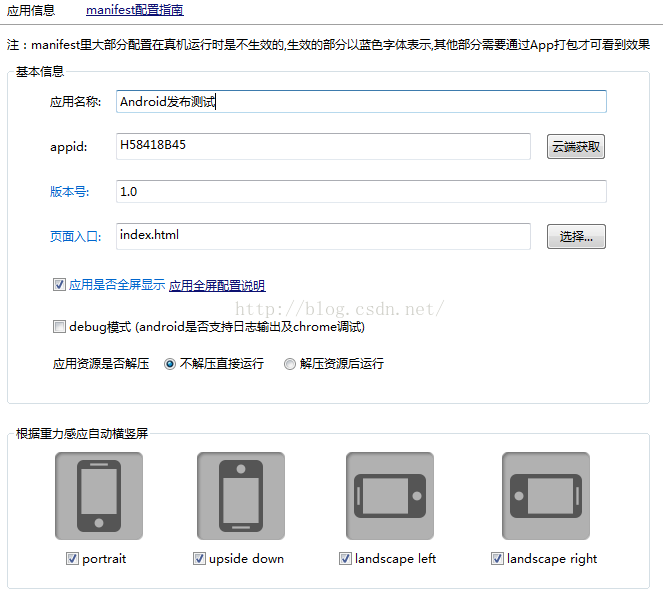Focus the 版本号 input field

(361, 191)
